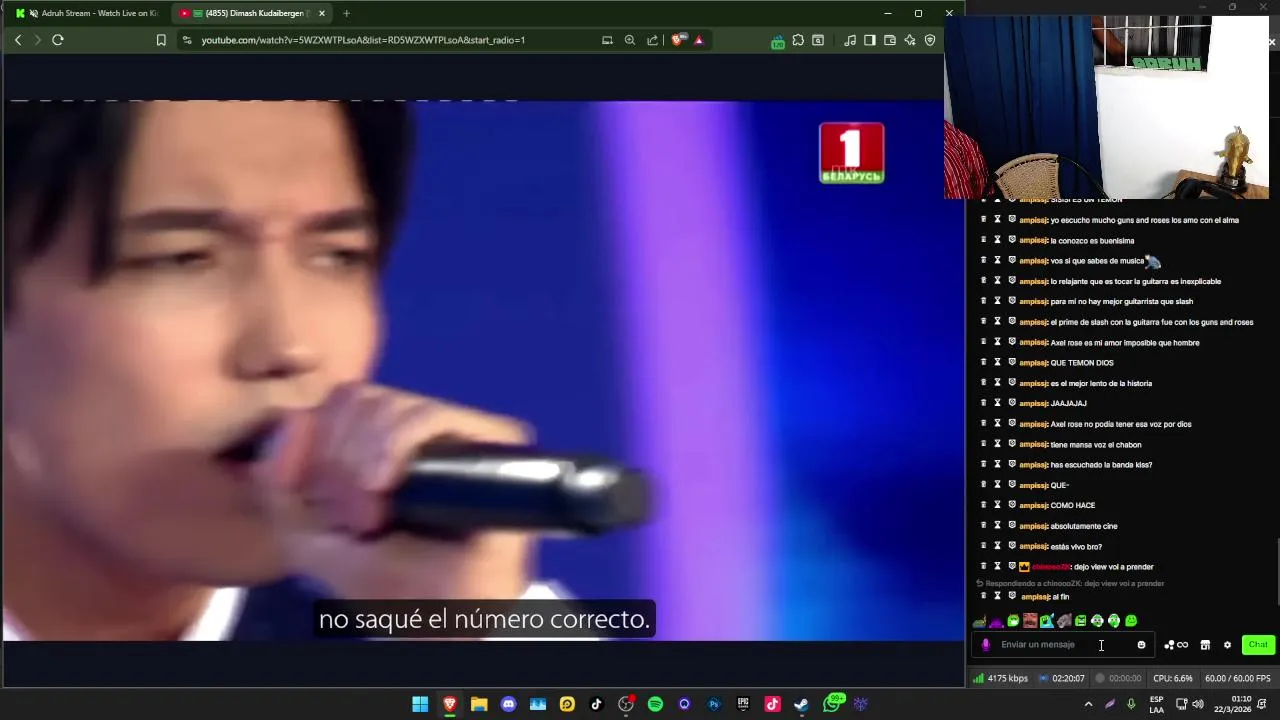Open Leo AI sparkle icon
This screenshot has height=720, width=1280.
[x=910, y=40]
